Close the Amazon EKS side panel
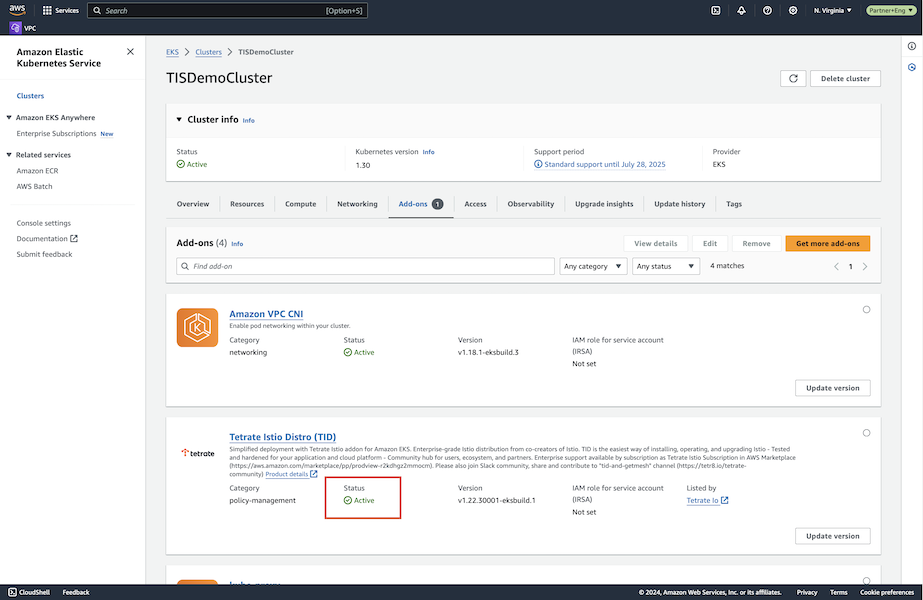The image size is (923, 600). [x=130, y=52]
